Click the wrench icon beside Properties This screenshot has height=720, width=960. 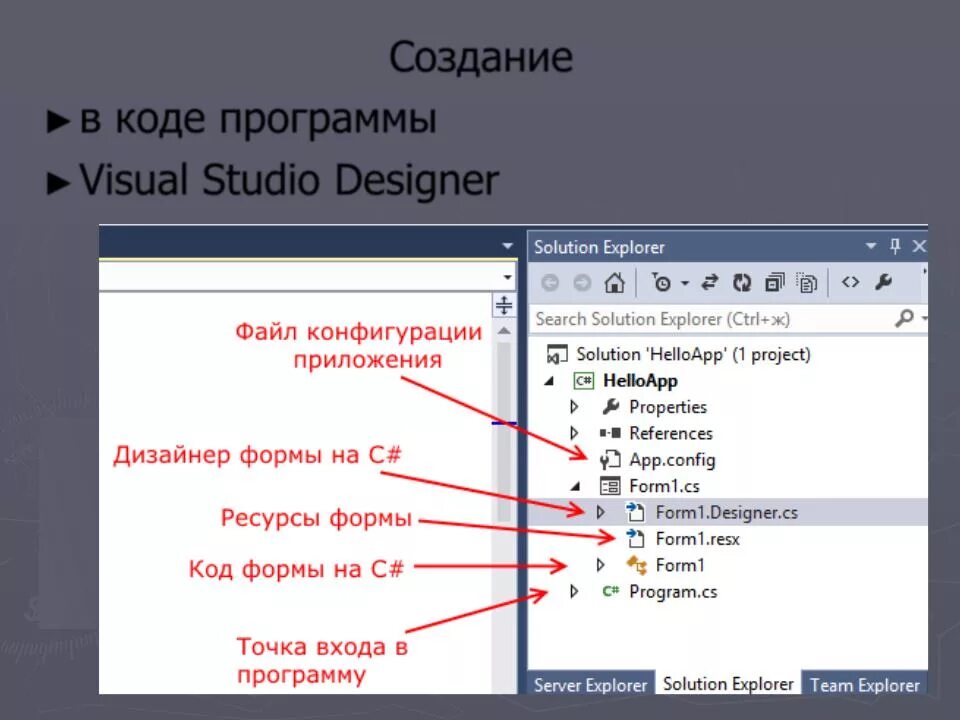coord(610,407)
